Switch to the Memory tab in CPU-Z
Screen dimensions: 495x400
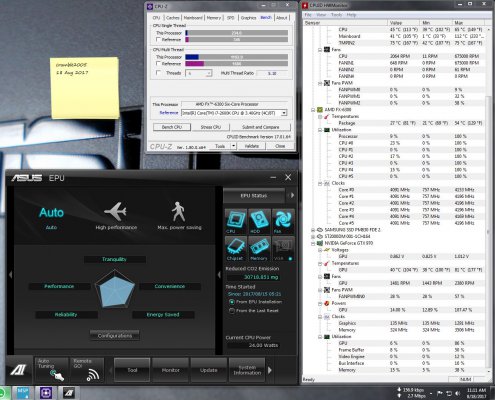tap(214, 18)
